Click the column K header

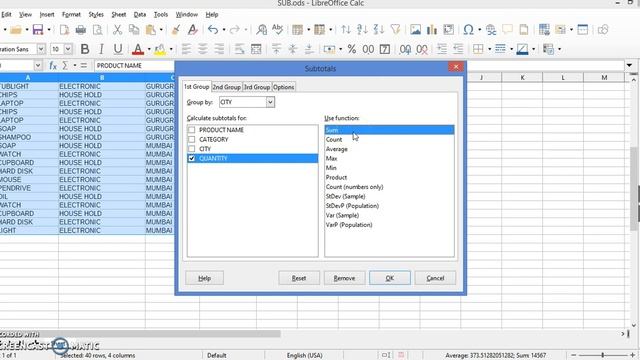522,78
